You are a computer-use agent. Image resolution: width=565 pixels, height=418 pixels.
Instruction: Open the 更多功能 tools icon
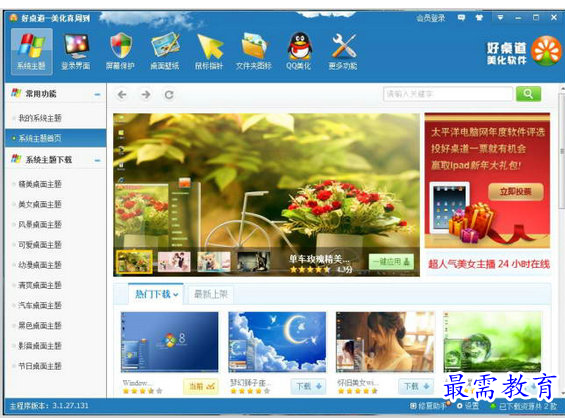click(343, 52)
